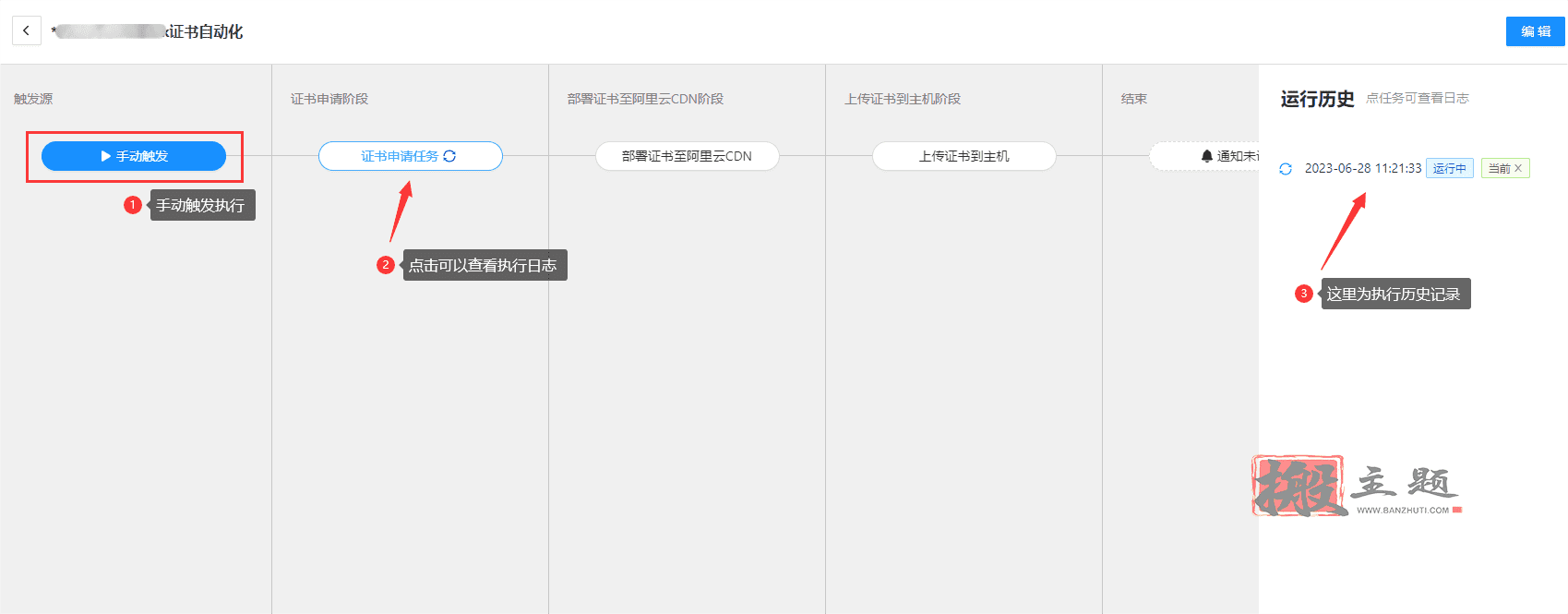Image resolution: width=1568 pixels, height=614 pixels.
Task: Click the 部署证书至阿里云CDN阶段 stage label
Action: click(x=645, y=99)
